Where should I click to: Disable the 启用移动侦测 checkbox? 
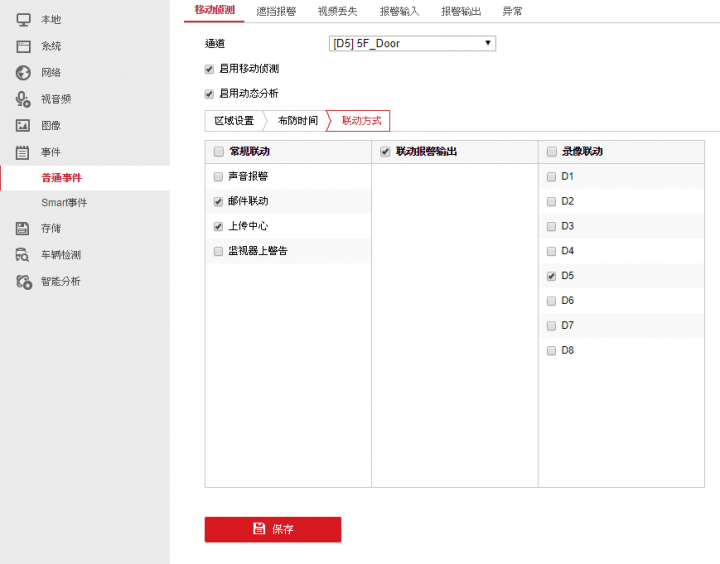(x=209, y=69)
